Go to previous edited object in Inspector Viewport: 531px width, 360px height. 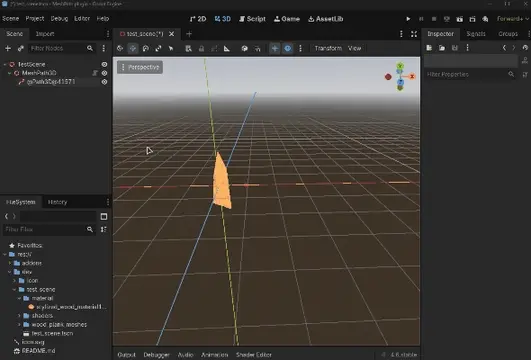tap(504, 48)
